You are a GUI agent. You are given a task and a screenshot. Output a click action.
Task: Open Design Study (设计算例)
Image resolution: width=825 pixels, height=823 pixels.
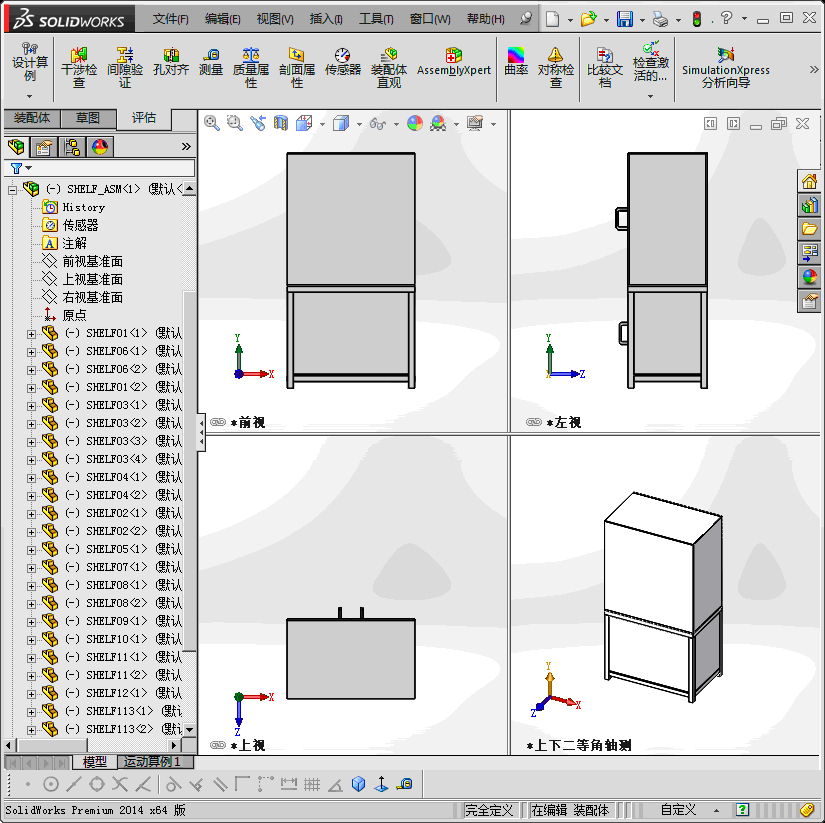coord(29,63)
